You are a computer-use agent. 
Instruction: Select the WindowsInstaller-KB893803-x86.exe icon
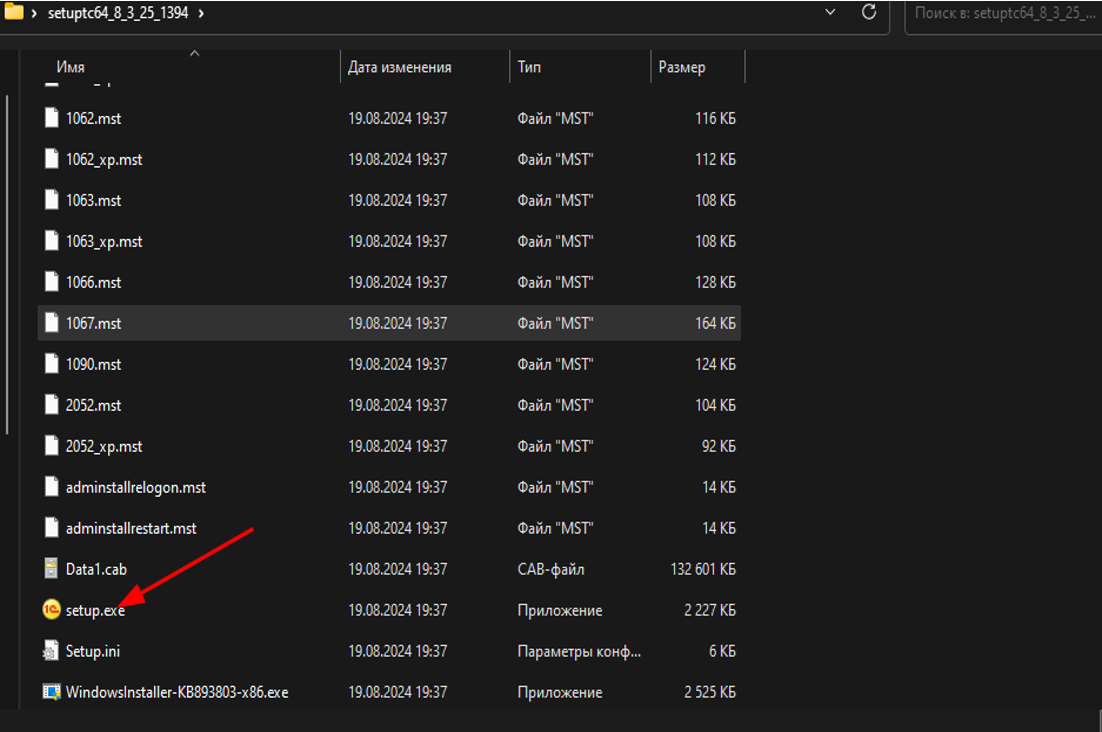pos(52,692)
